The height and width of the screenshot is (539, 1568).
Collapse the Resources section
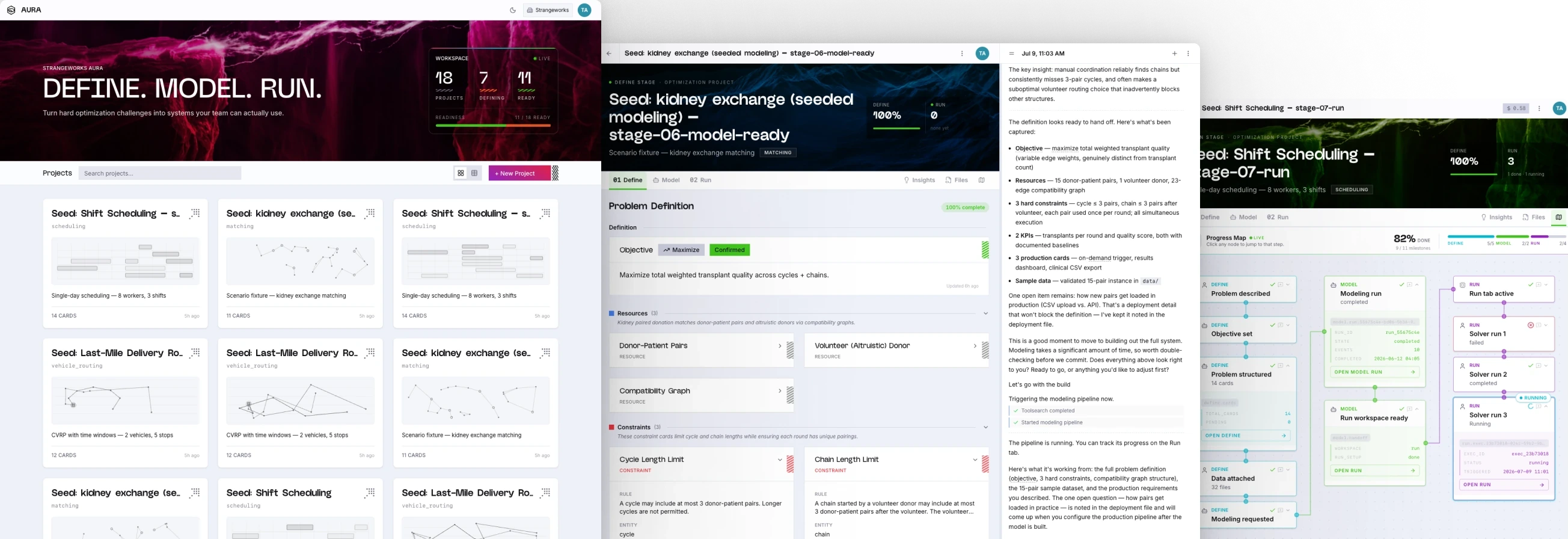pos(985,313)
